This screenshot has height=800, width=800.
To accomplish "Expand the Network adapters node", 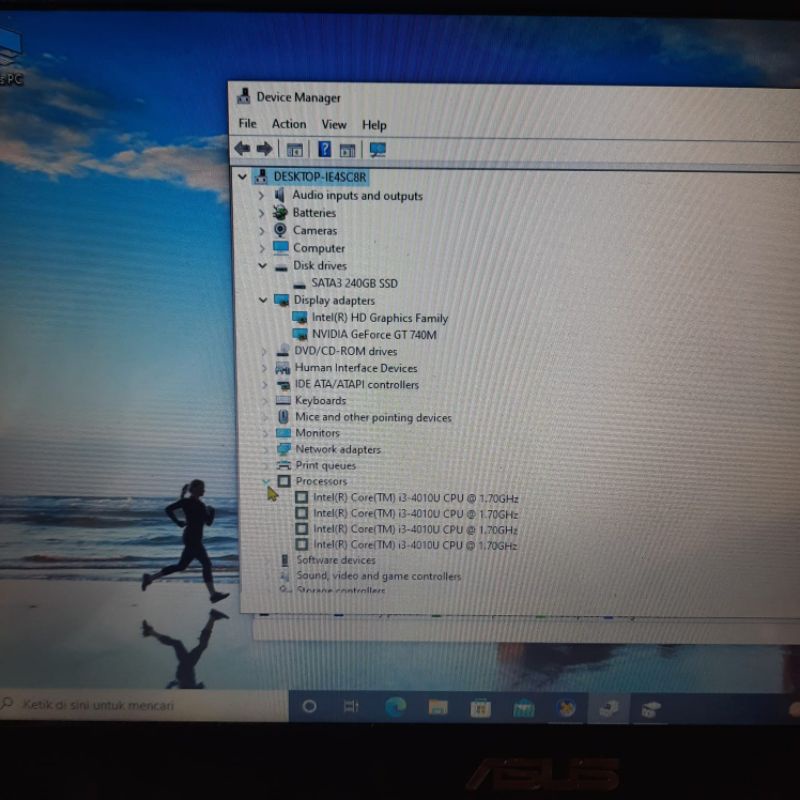I will point(265,450).
